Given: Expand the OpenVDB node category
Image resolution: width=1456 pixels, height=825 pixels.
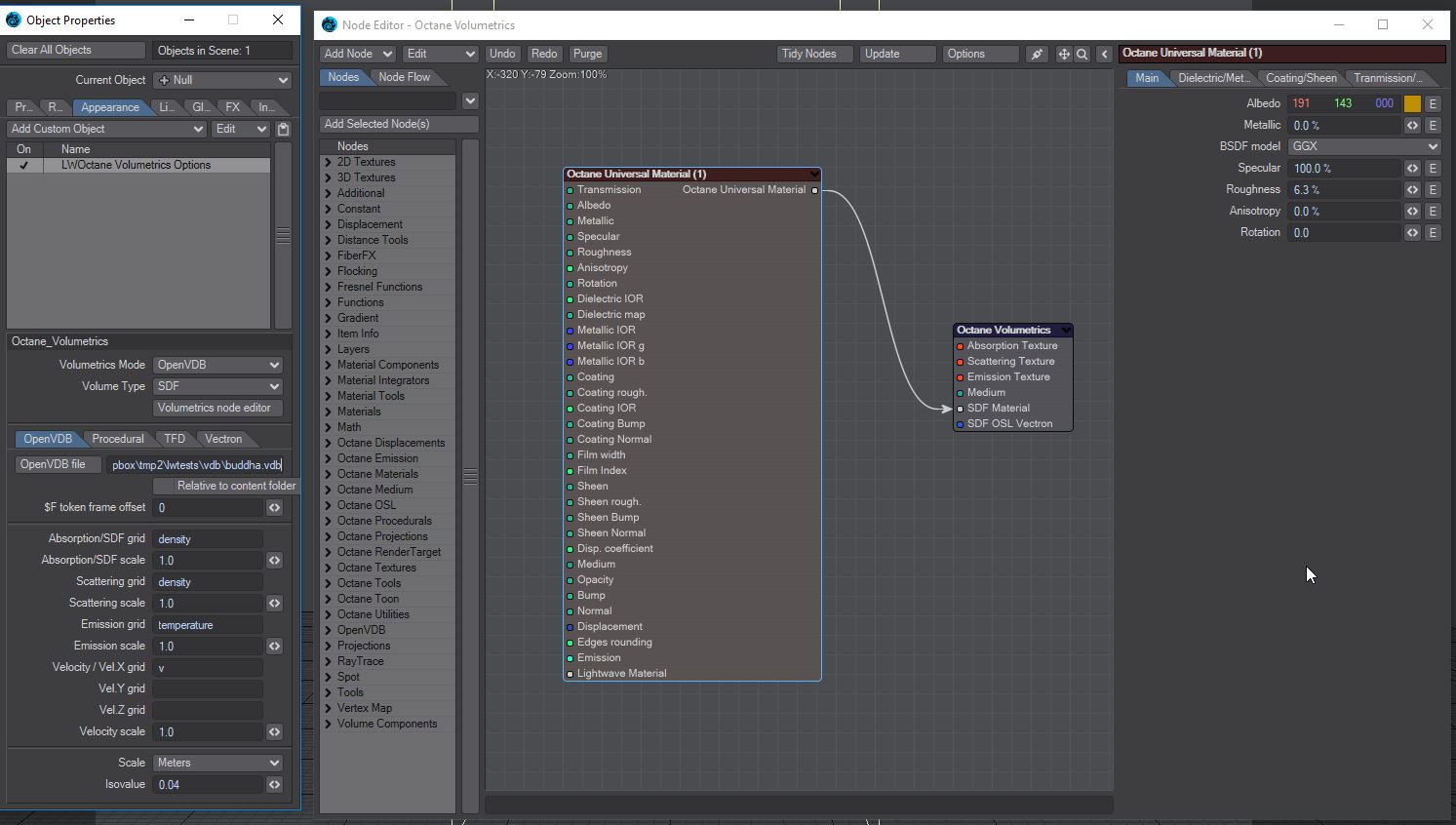Looking at the screenshot, I should [x=329, y=630].
